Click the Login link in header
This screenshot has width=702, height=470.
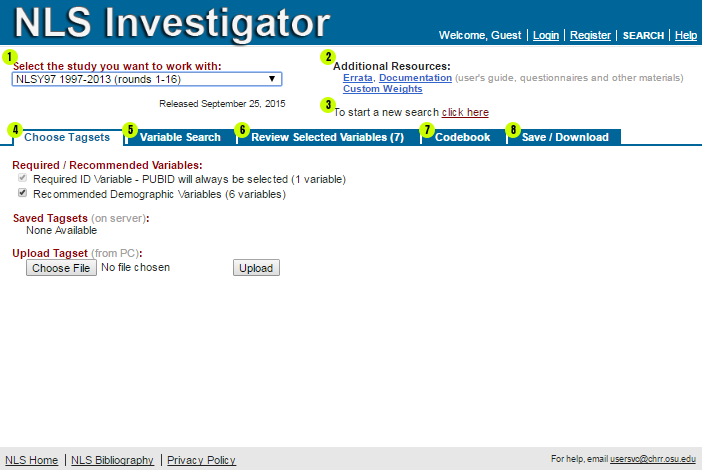546,35
